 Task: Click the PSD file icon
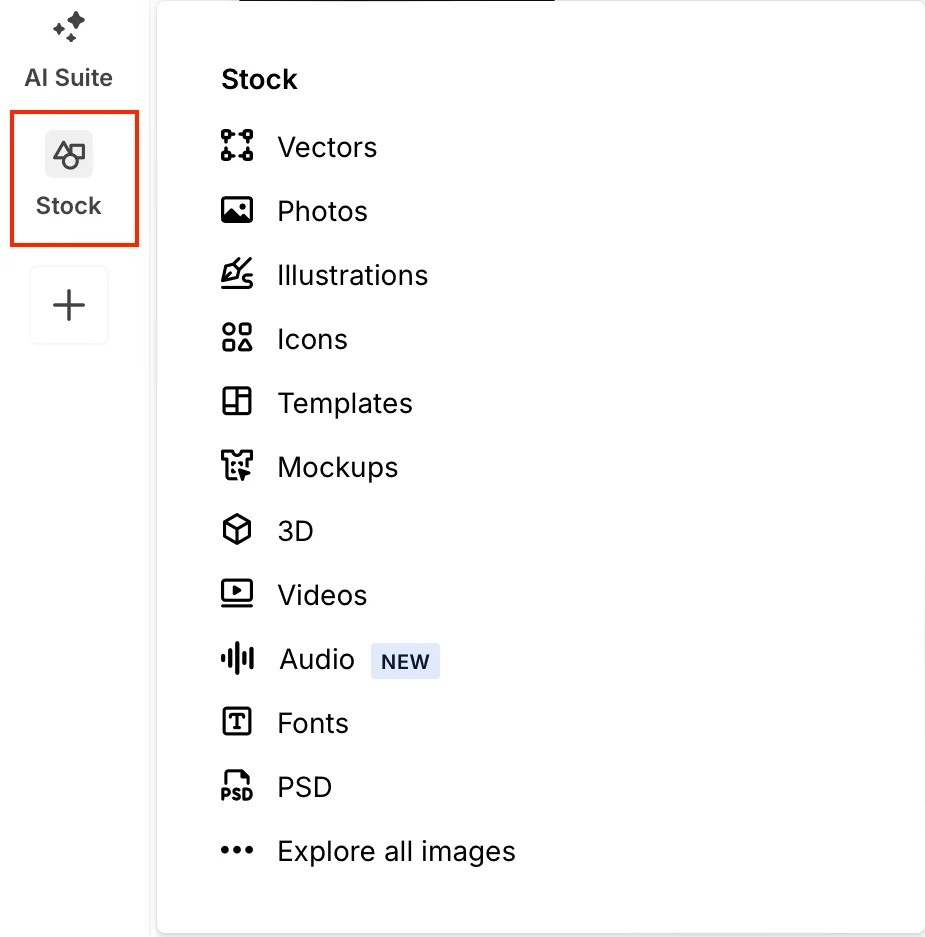pos(237,786)
